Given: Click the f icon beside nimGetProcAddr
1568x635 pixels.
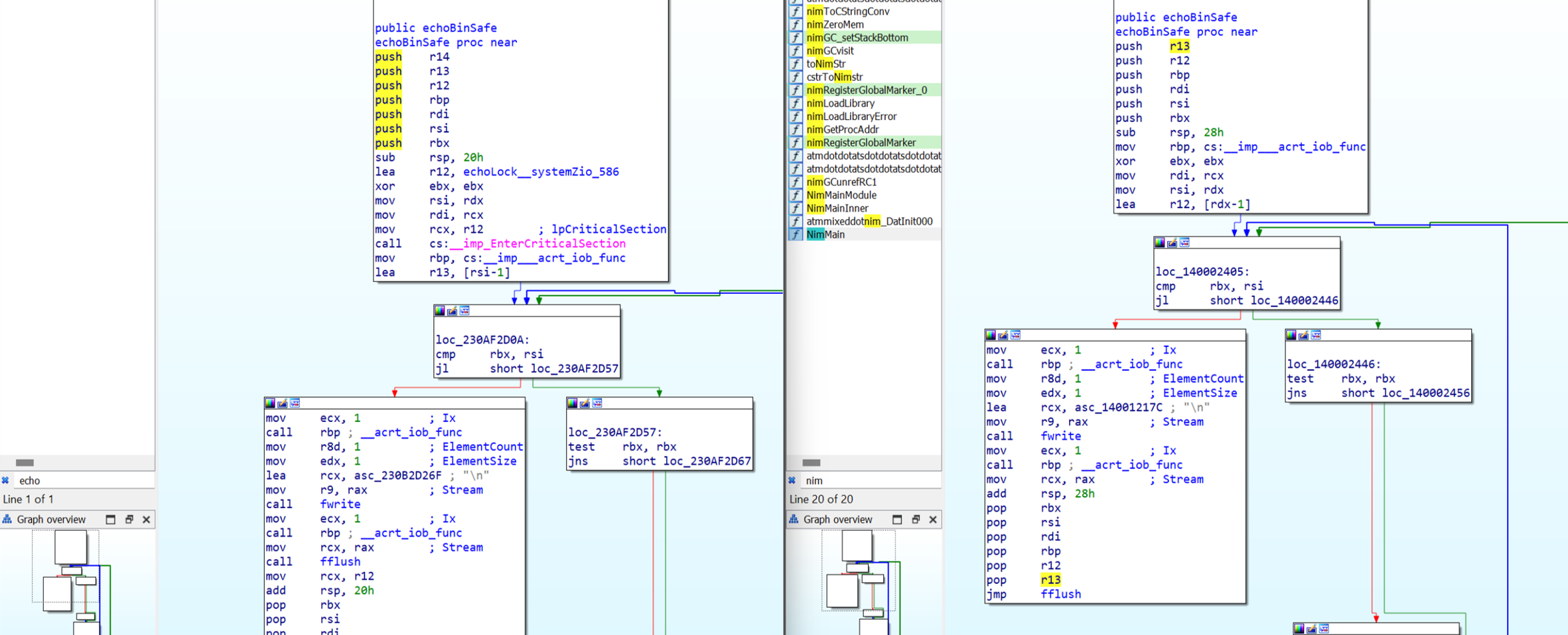Looking at the screenshot, I should click(x=795, y=129).
